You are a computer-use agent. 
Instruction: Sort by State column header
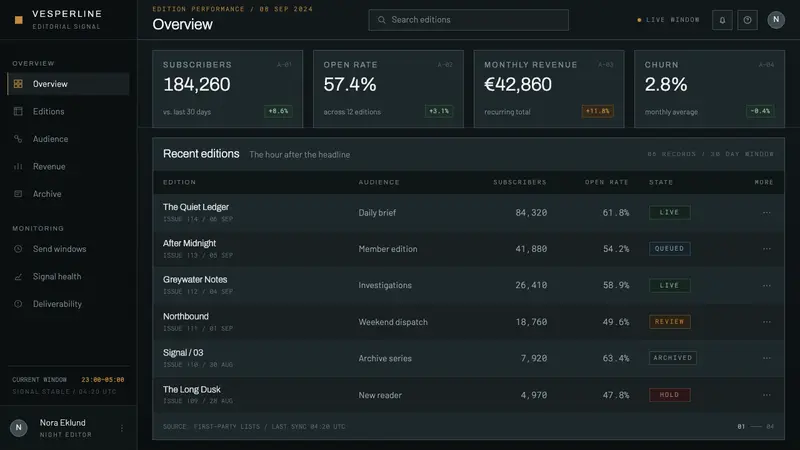[661, 182]
